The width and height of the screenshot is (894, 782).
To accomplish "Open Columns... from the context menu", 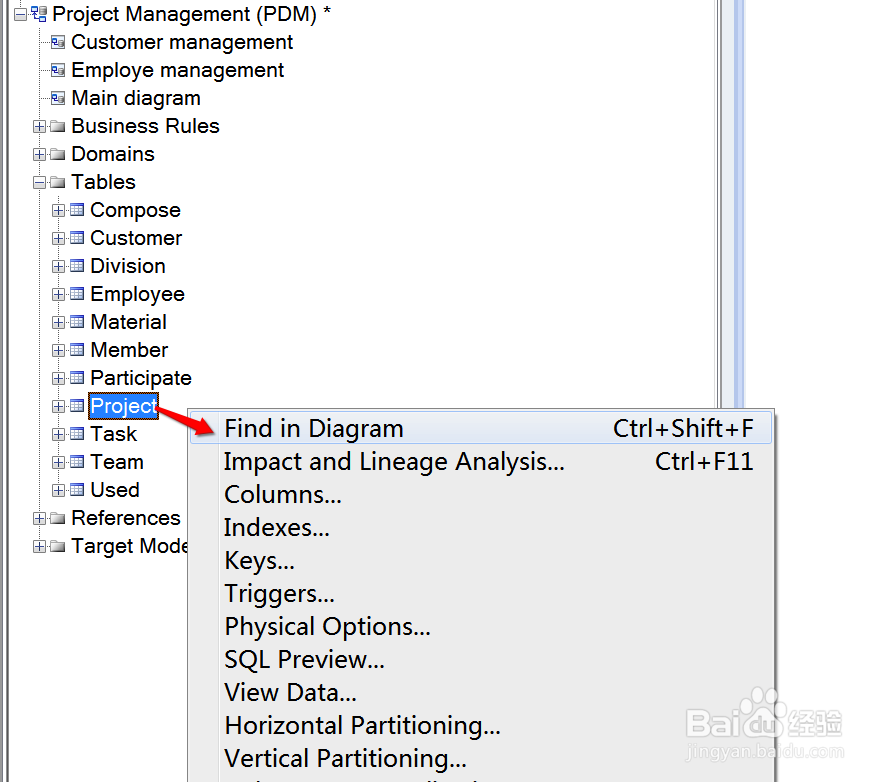I will [481, 495].
